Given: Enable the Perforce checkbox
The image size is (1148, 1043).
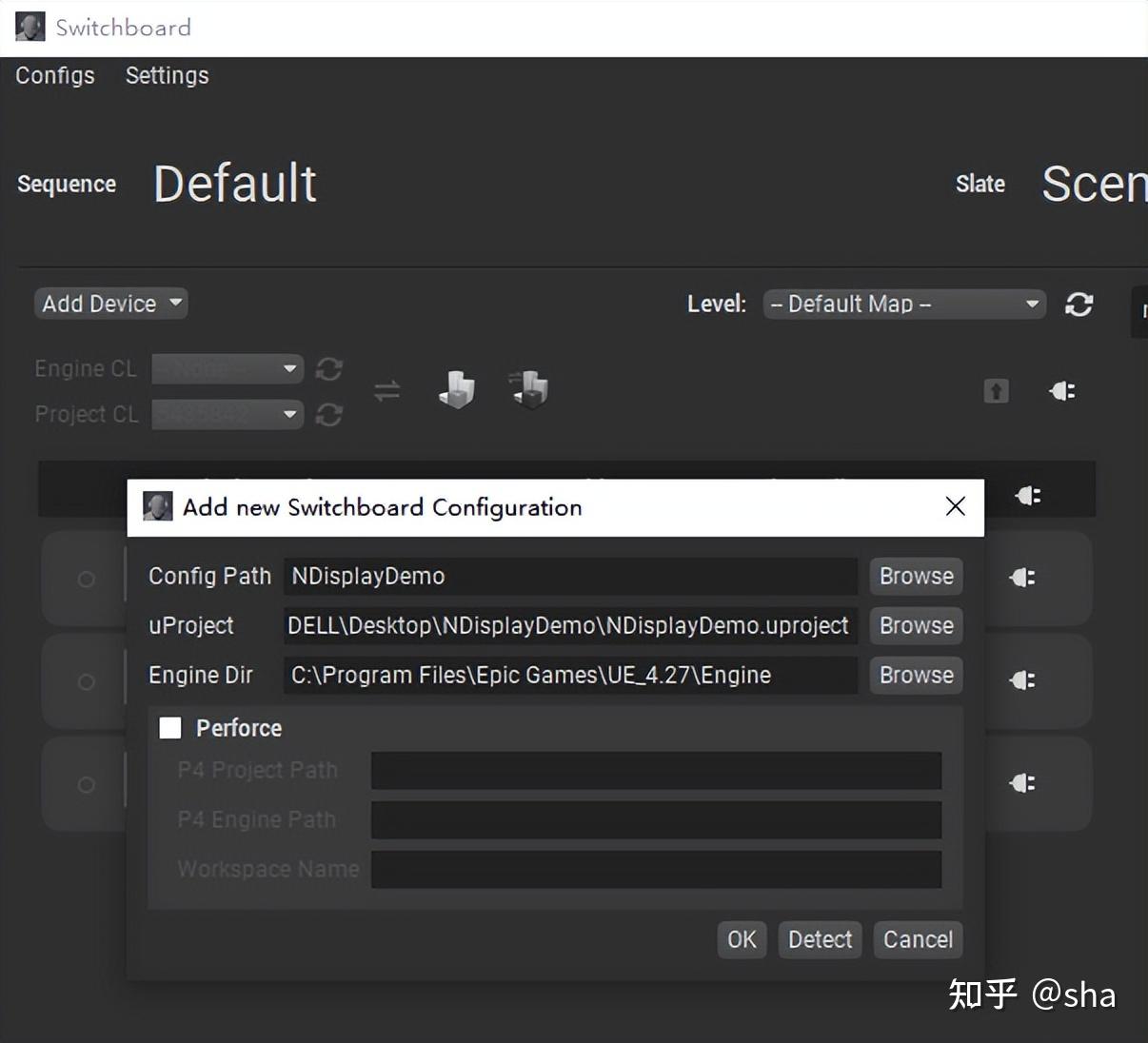Looking at the screenshot, I should tap(170, 728).
